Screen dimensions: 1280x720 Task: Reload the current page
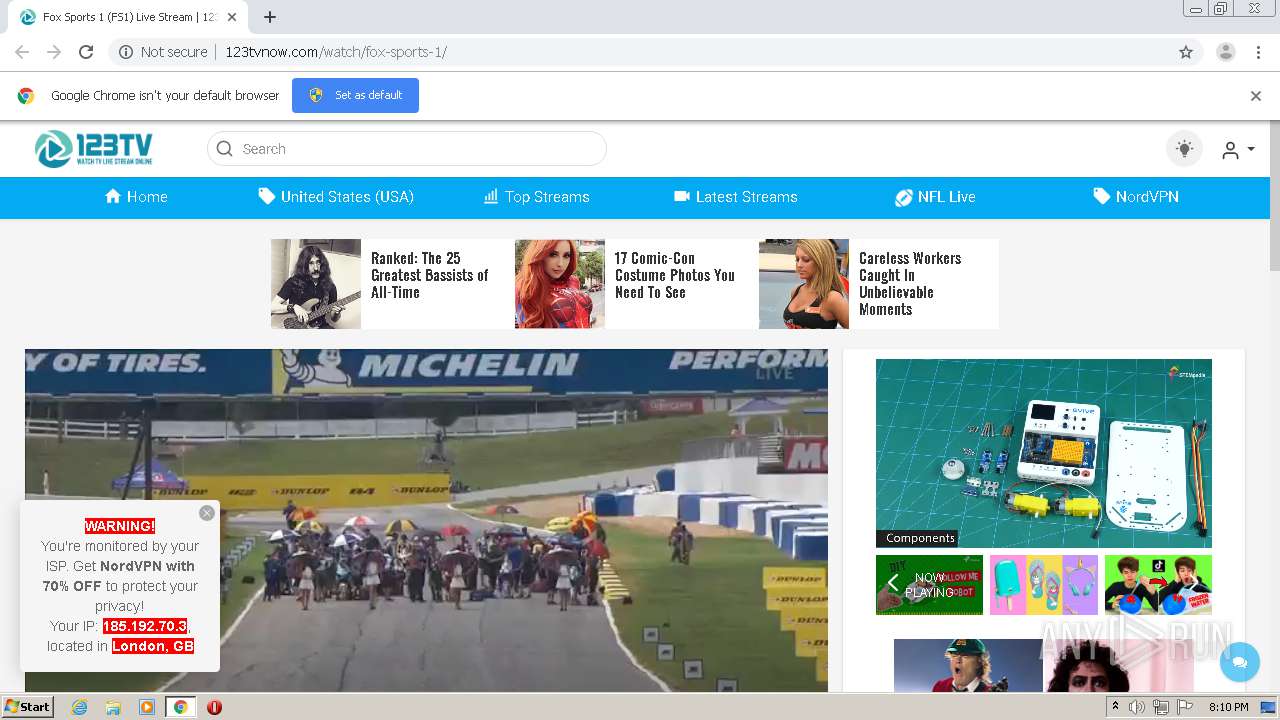coord(86,52)
